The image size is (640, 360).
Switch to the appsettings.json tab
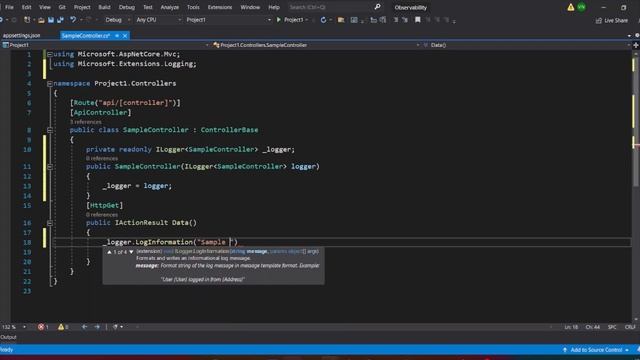pyautogui.click(x=22, y=36)
